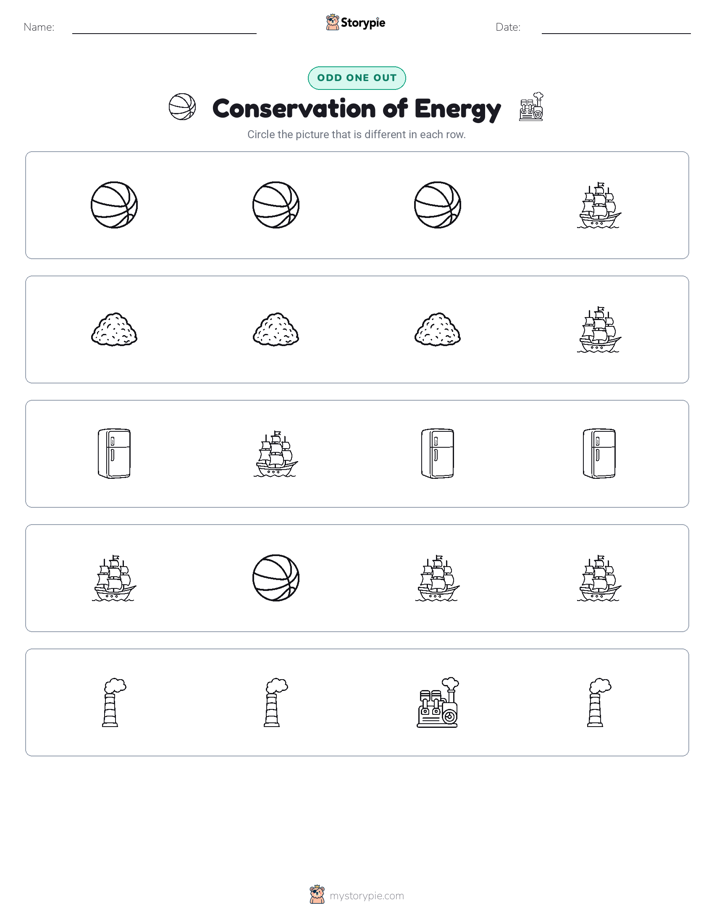Click the sailing ship in the rock pile row
This screenshot has width=714, height=924.
[x=599, y=329]
